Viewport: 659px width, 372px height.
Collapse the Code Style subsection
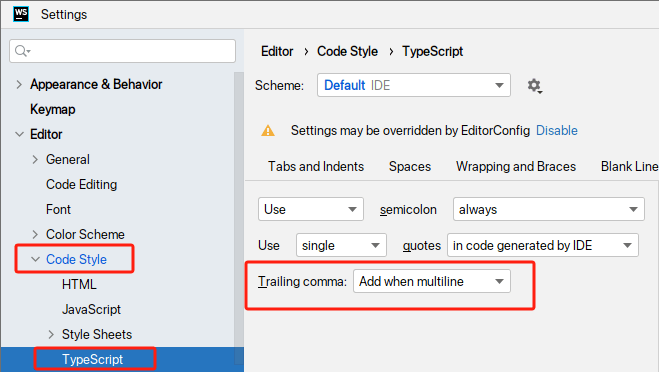pyautogui.click(x=35, y=259)
